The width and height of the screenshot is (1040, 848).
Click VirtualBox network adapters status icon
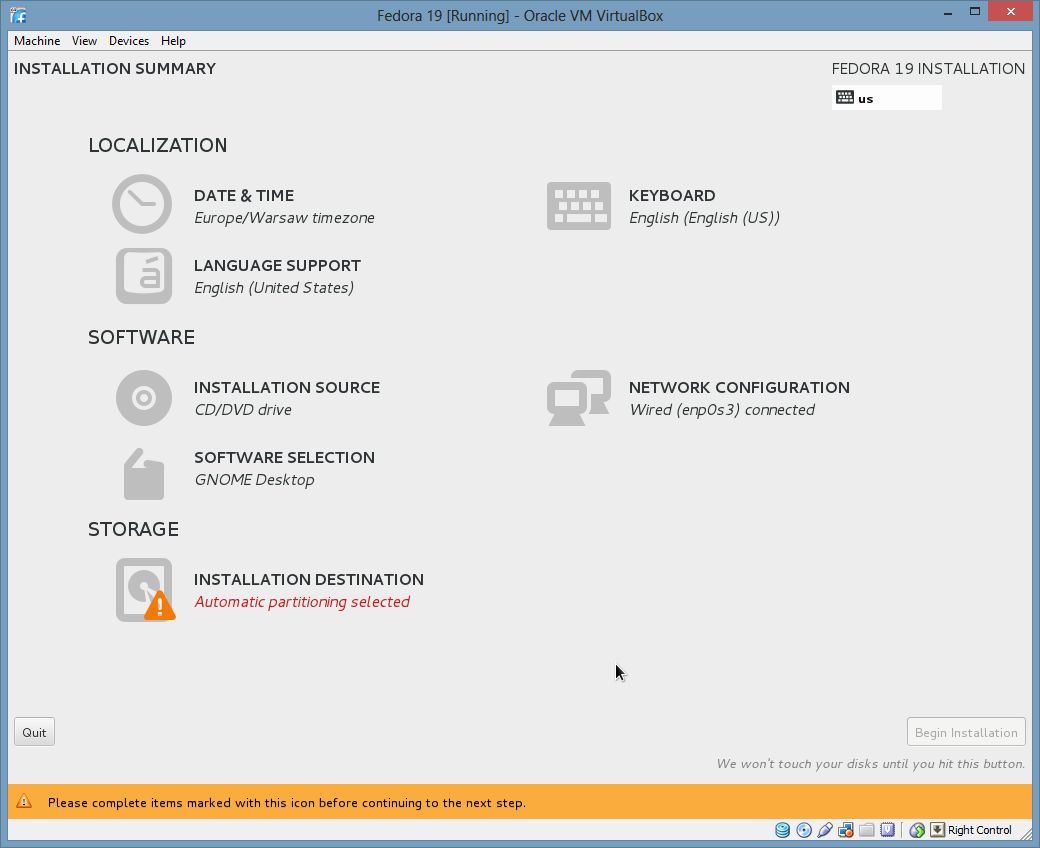click(846, 830)
